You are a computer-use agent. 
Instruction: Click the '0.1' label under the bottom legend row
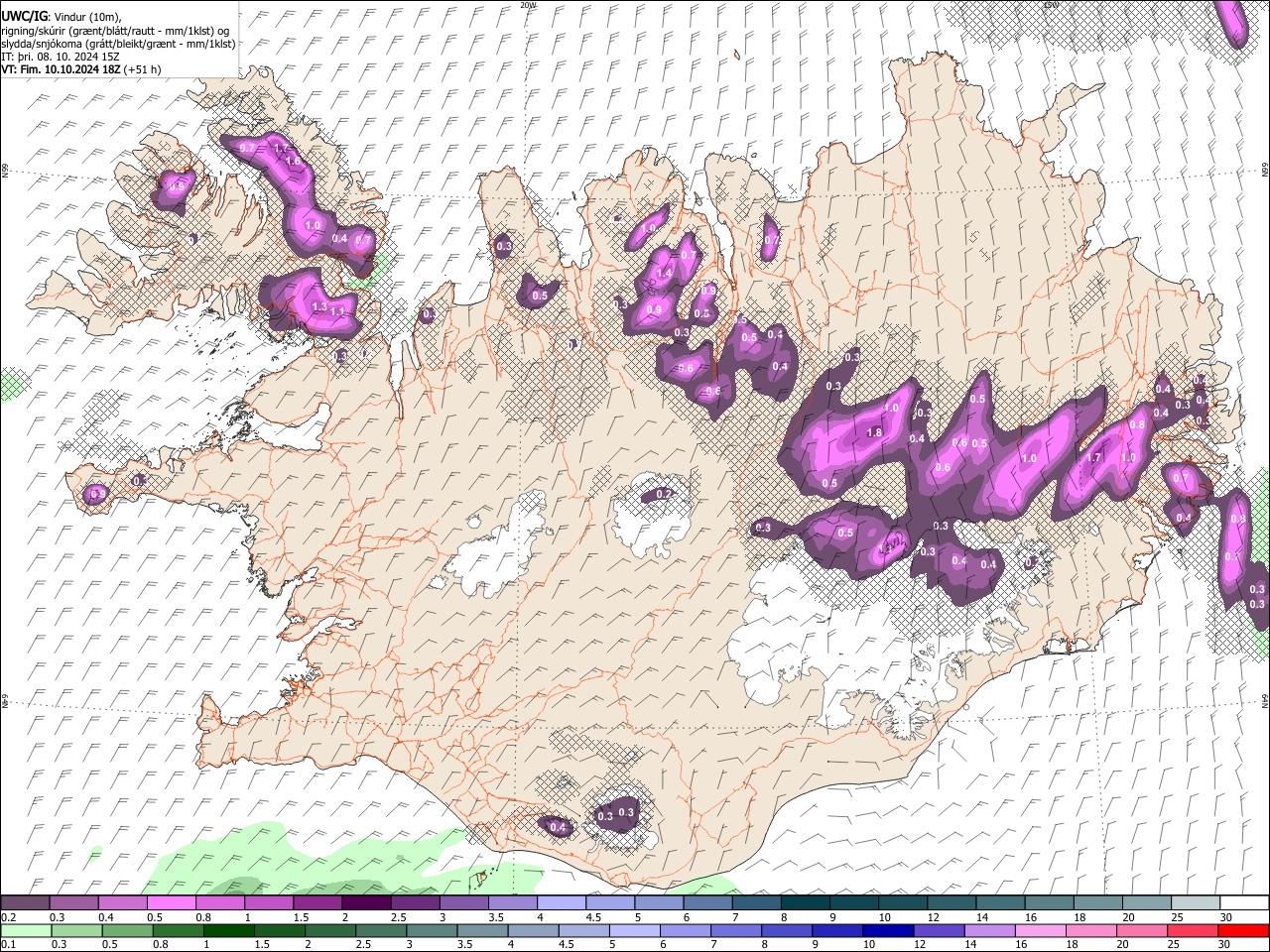pyautogui.click(x=8, y=944)
